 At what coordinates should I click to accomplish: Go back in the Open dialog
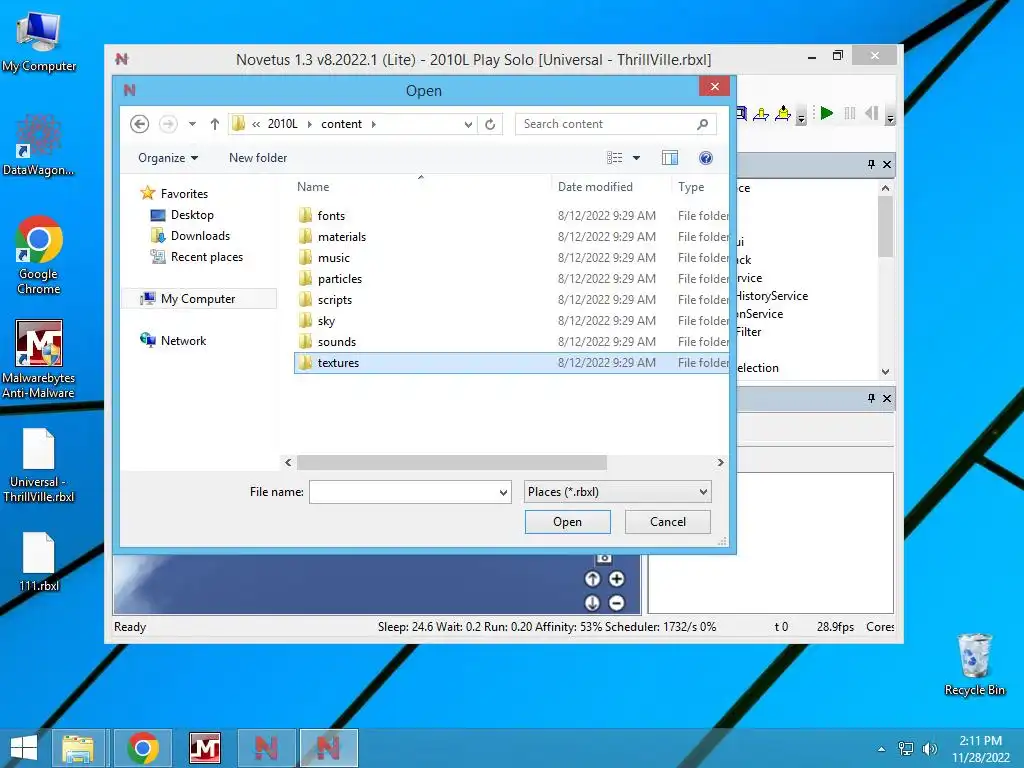[x=139, y=124]
